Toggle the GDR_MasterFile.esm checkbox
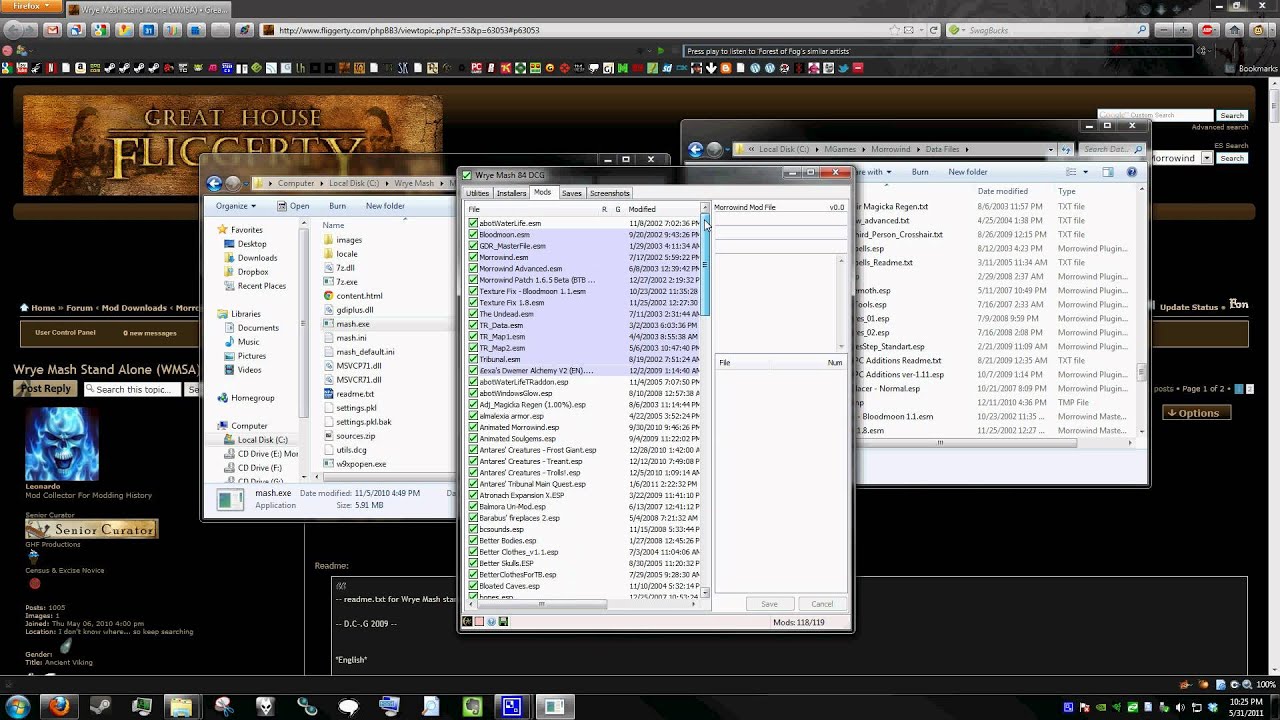1280x720 pixels. [473, 246]
